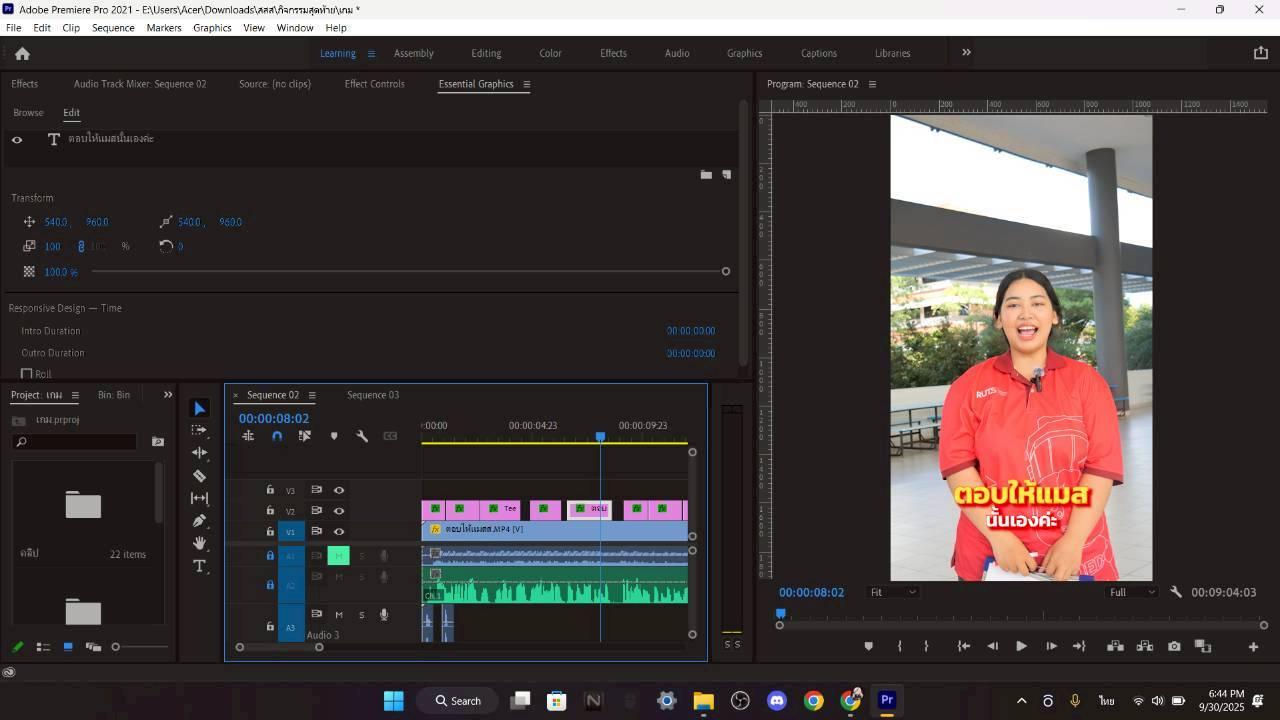Open Google Chrome from the taskbar
Viewport: 1280px width, 720px height.
coord(813,701)
